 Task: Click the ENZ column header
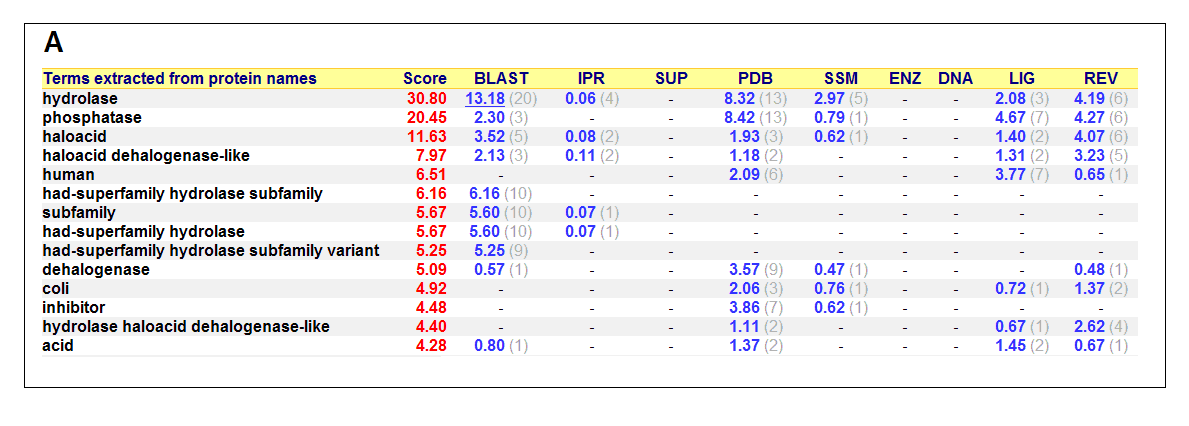905,79
